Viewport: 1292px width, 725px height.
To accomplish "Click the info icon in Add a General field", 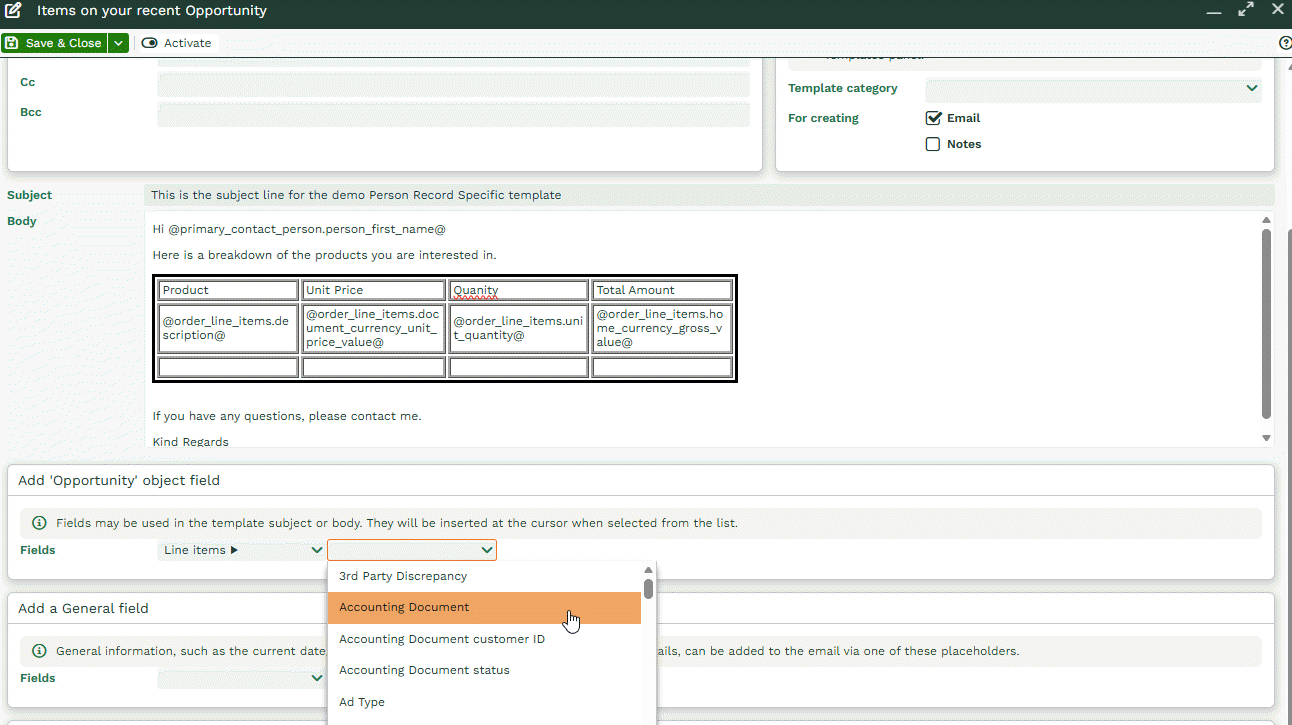I will [x=39, y=651].
